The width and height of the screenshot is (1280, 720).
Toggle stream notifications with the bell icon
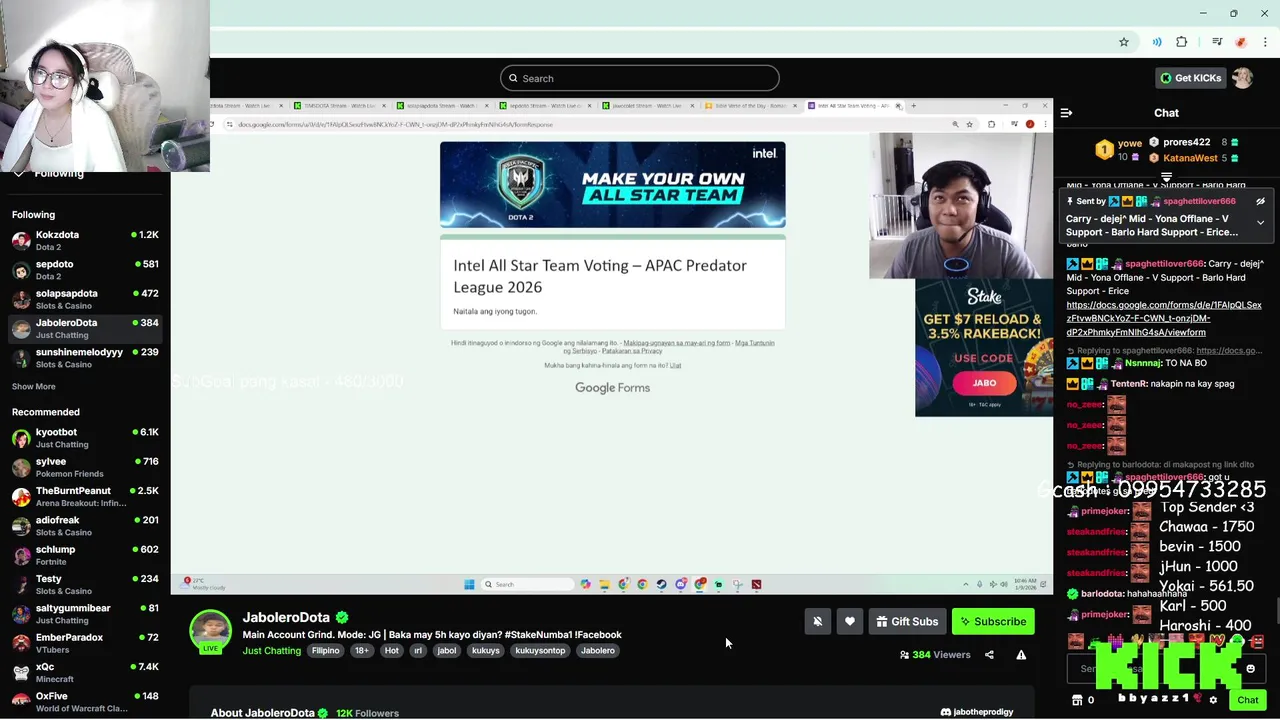point(817,621)
